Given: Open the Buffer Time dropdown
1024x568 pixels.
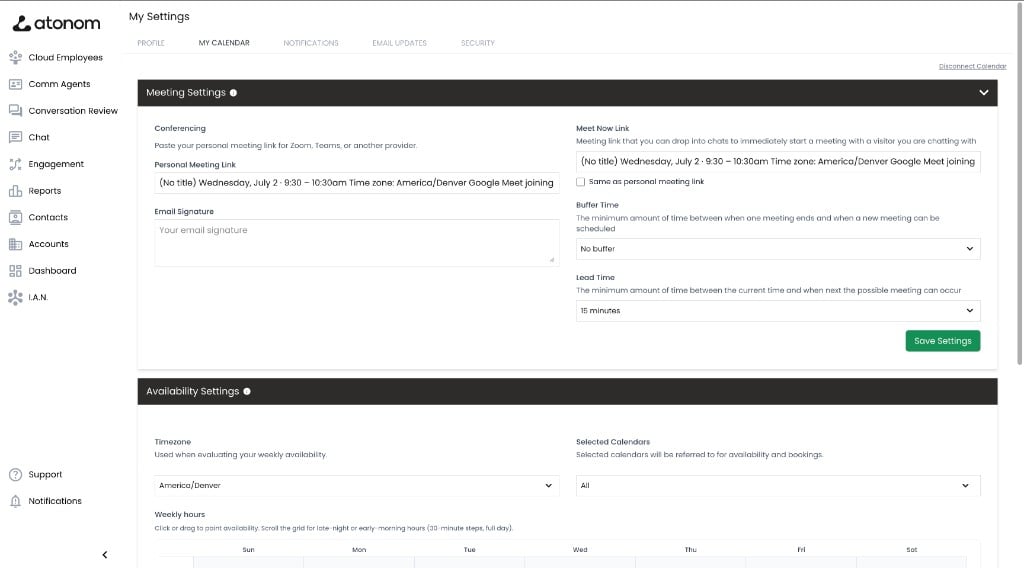Looking at the screenshot, I should tap(778, 249).
